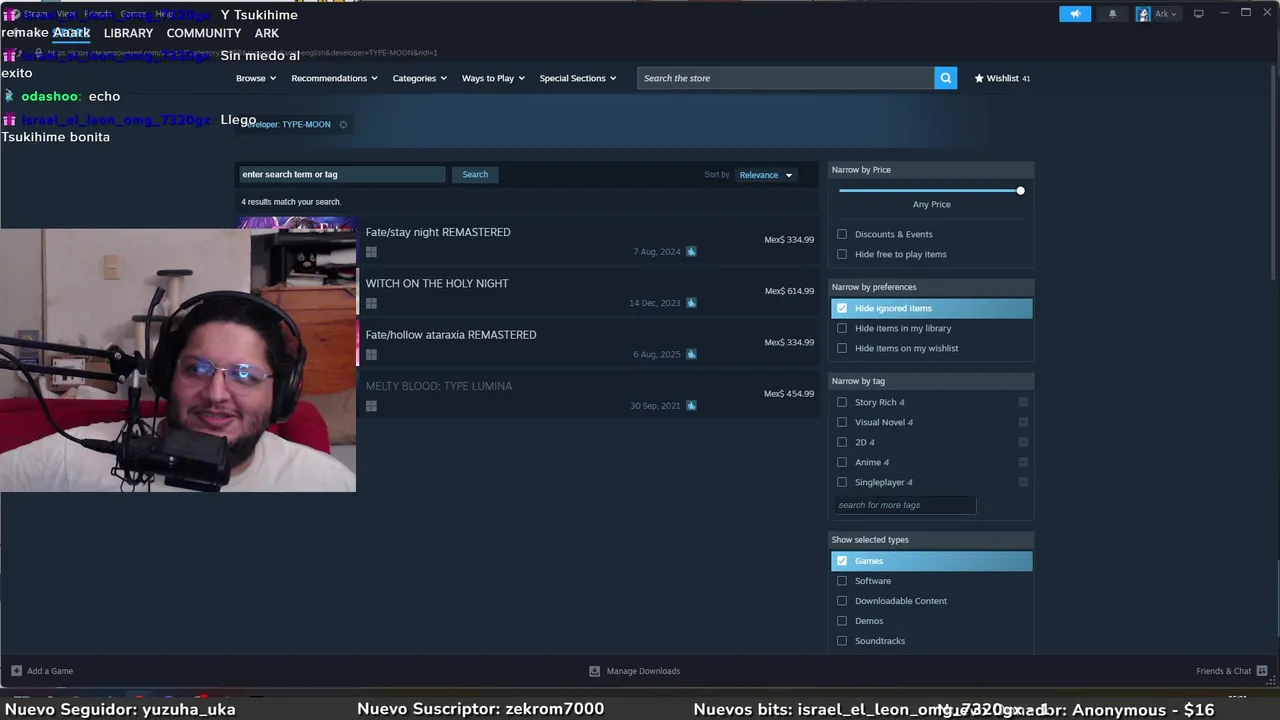The height and width of the screenshot is (720, 1280).
Task: Uncheck the Games type checkbox
Action: pos(842,561)
